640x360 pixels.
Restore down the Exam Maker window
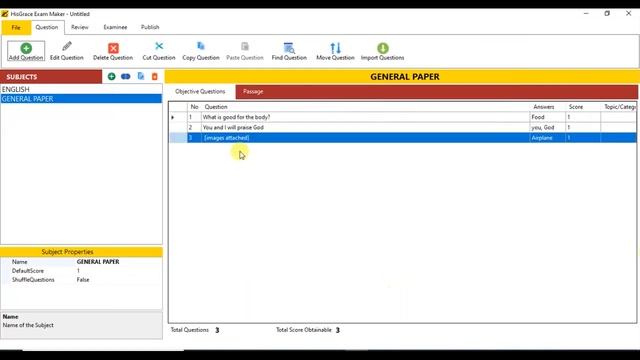pos(607,13)
